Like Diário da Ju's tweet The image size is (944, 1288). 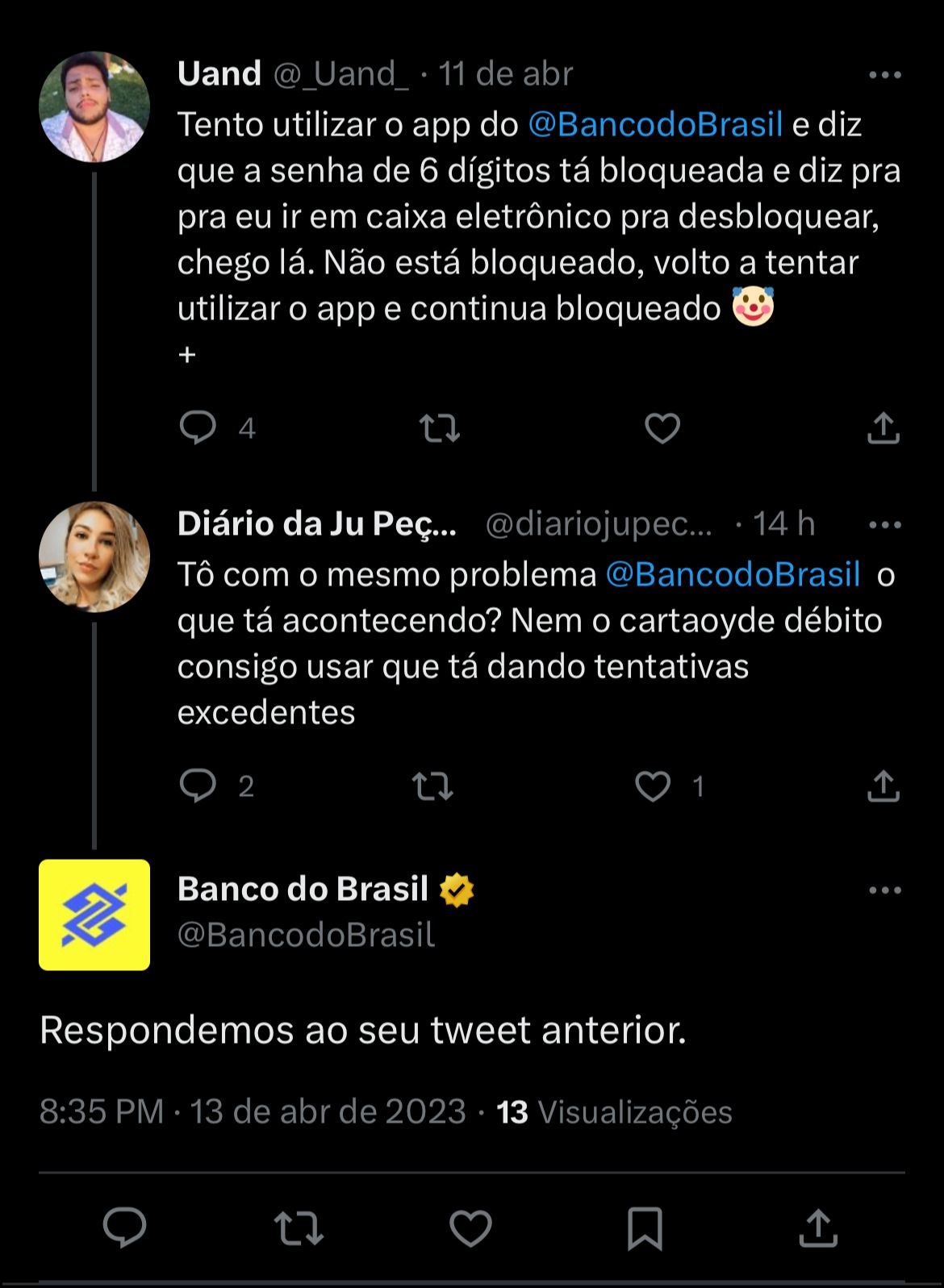(x=653, y=786)
